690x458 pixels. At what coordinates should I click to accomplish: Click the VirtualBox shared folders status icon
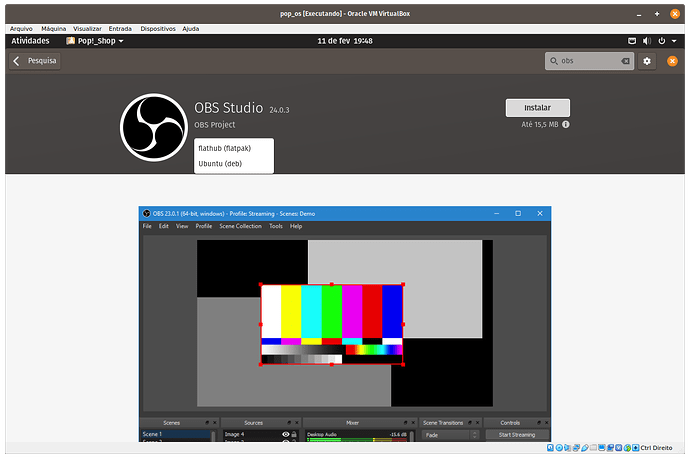[x=593, y=447]
